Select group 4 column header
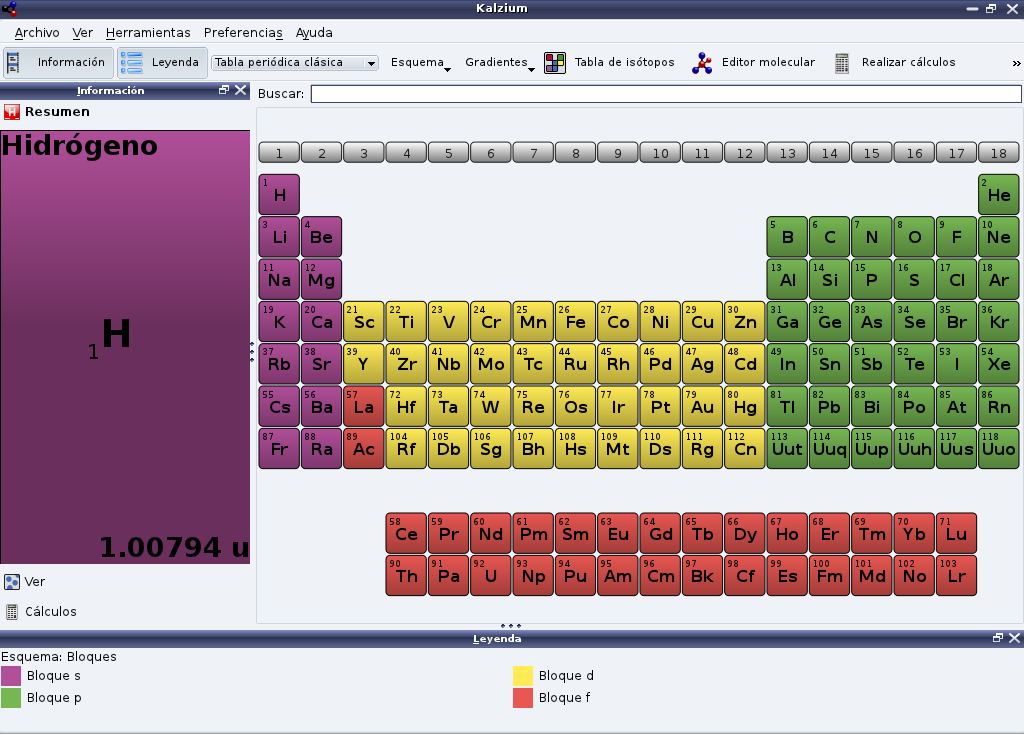1029x734 pixels. (x=407, y=153)
